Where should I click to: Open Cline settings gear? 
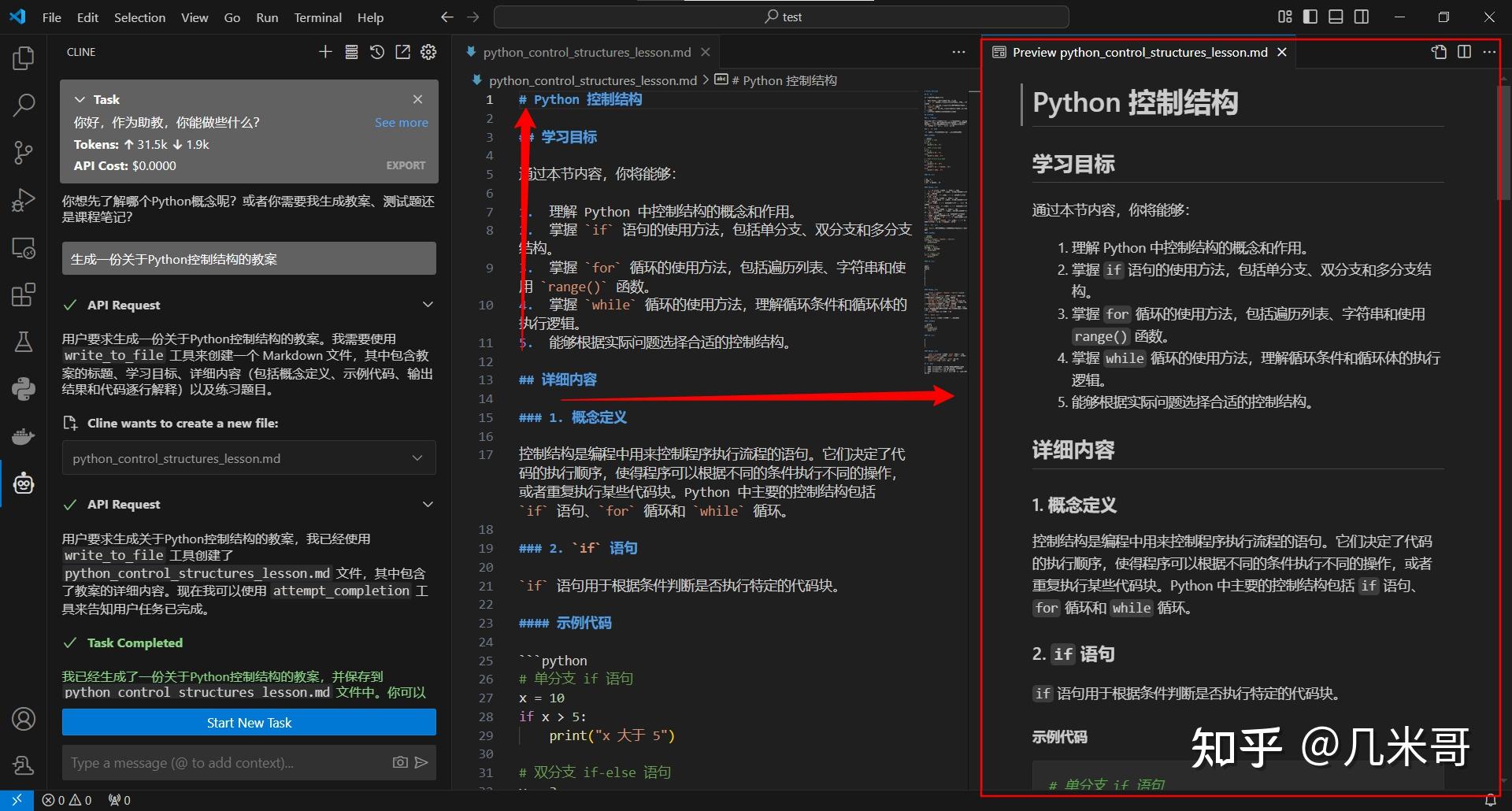click(428, 52)
